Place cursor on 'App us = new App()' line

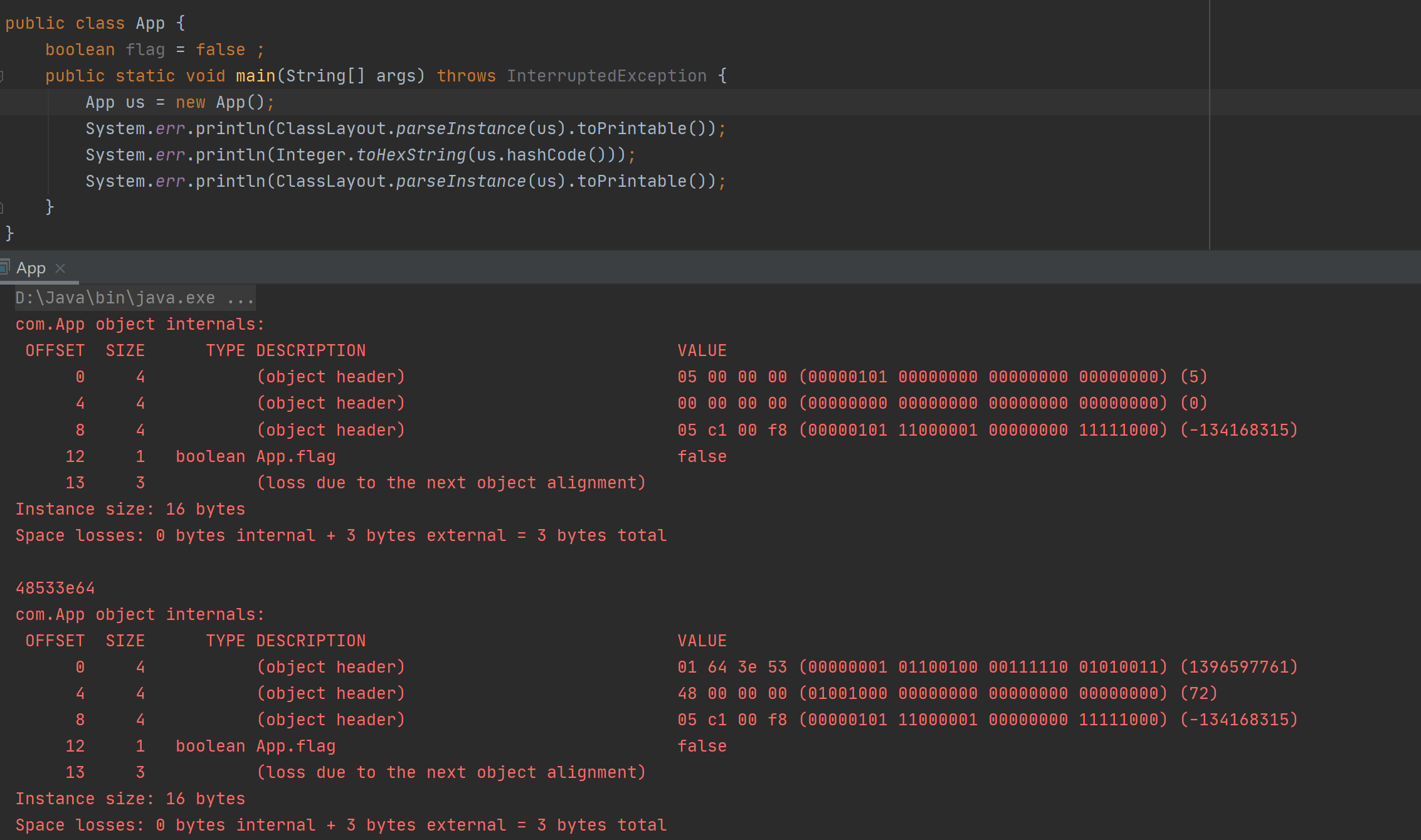[x=179, y=102]
